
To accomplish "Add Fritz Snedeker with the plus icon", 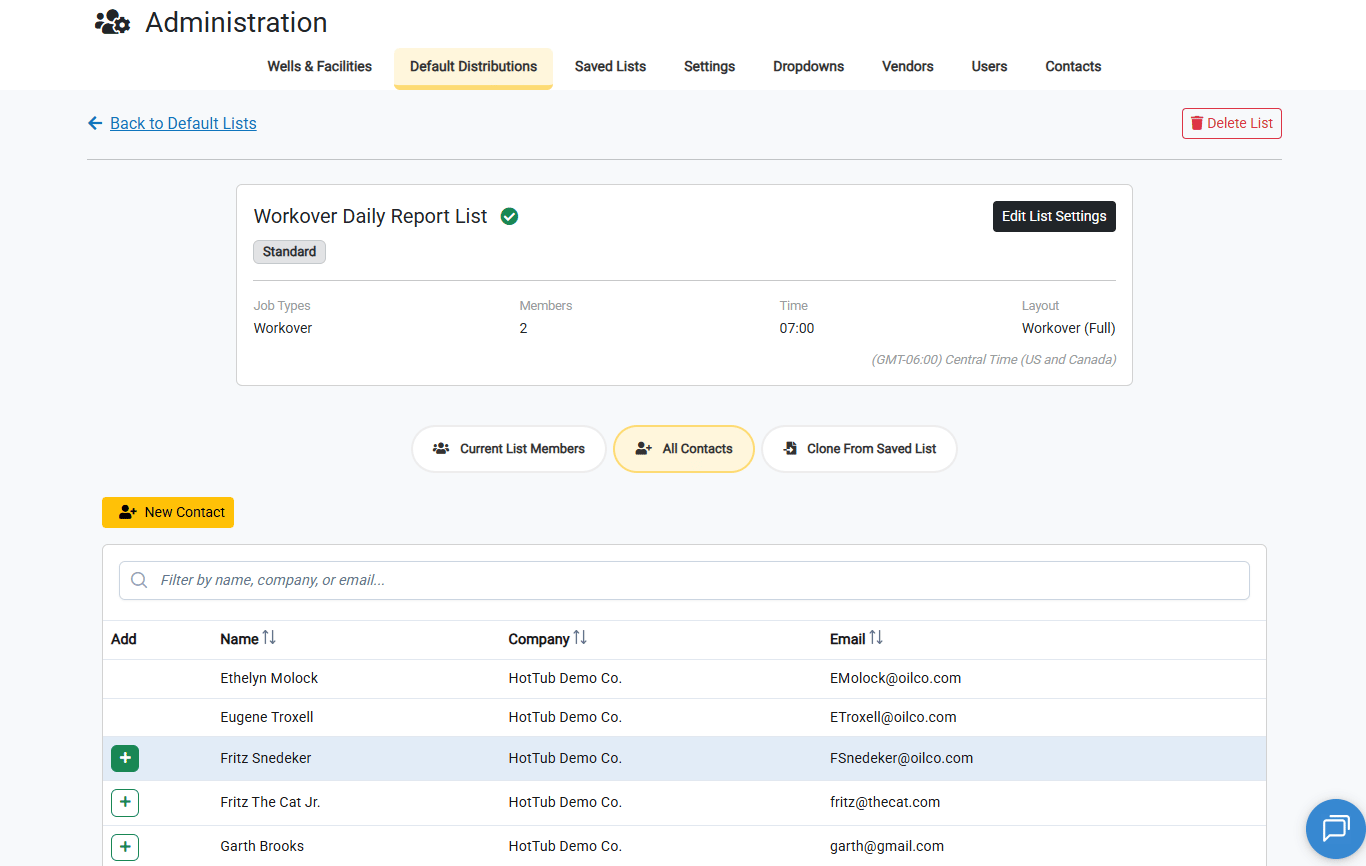I will (125, 759).
